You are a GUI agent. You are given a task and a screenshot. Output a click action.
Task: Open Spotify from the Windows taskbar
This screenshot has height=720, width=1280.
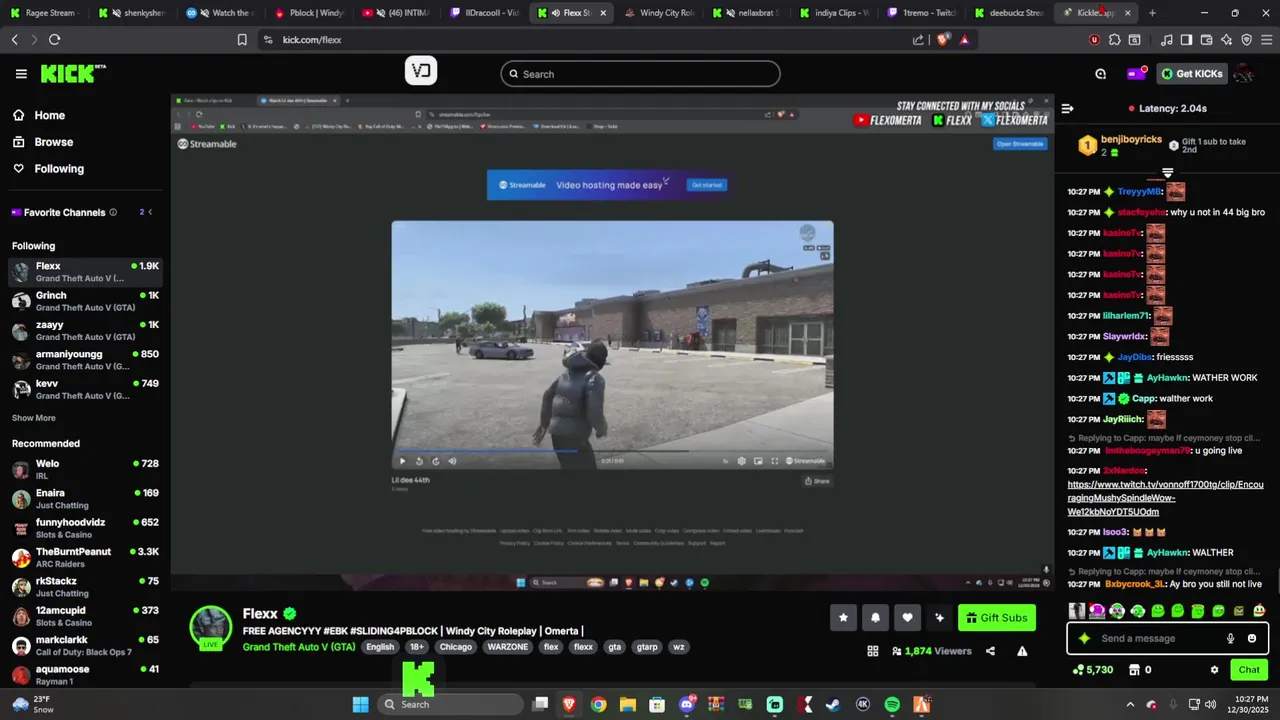(x=892, y=705)
